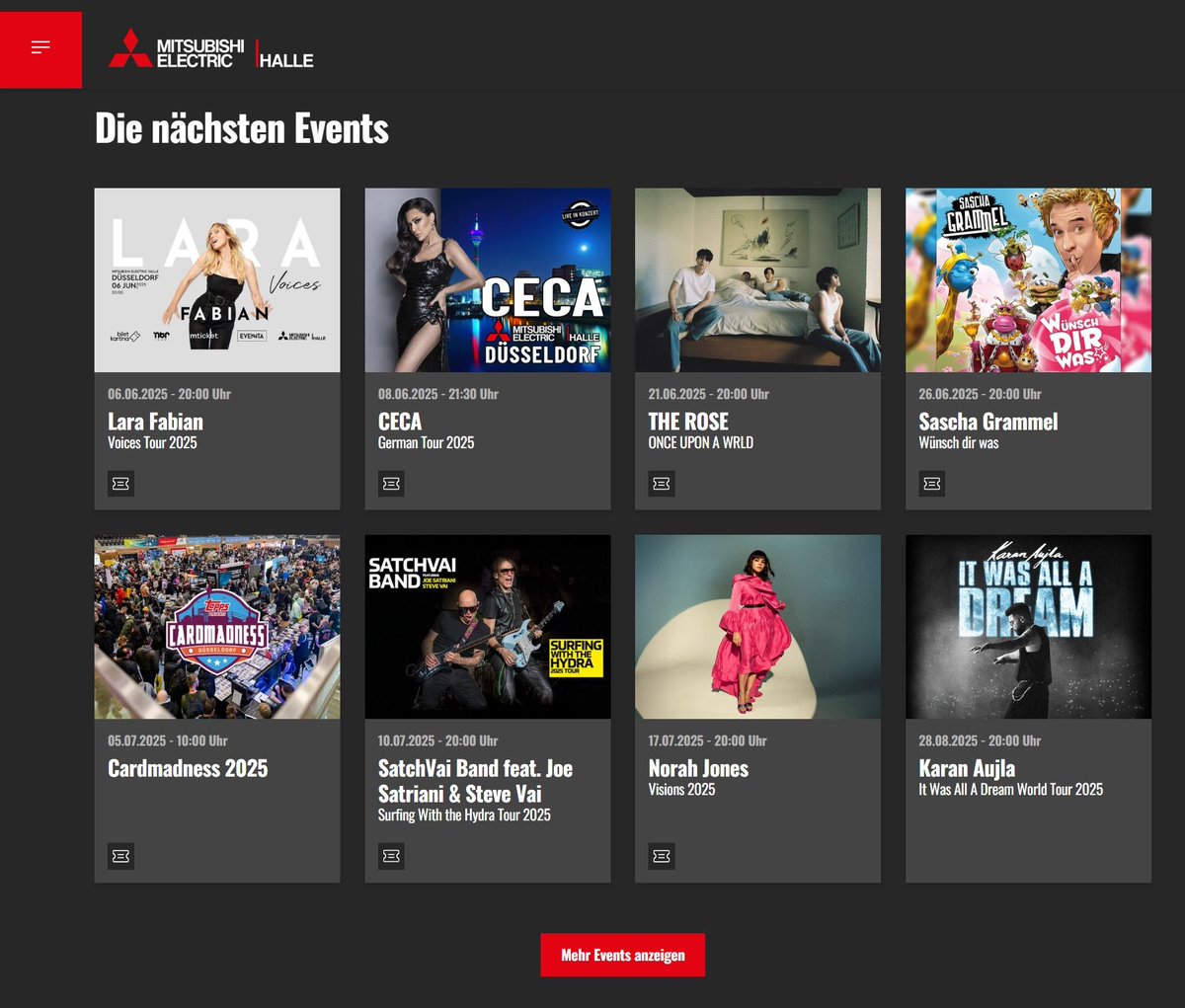Open the Norah Jones pink dress image
The width and height of the screenshot is (1185, 1008).
pos(757,627)
